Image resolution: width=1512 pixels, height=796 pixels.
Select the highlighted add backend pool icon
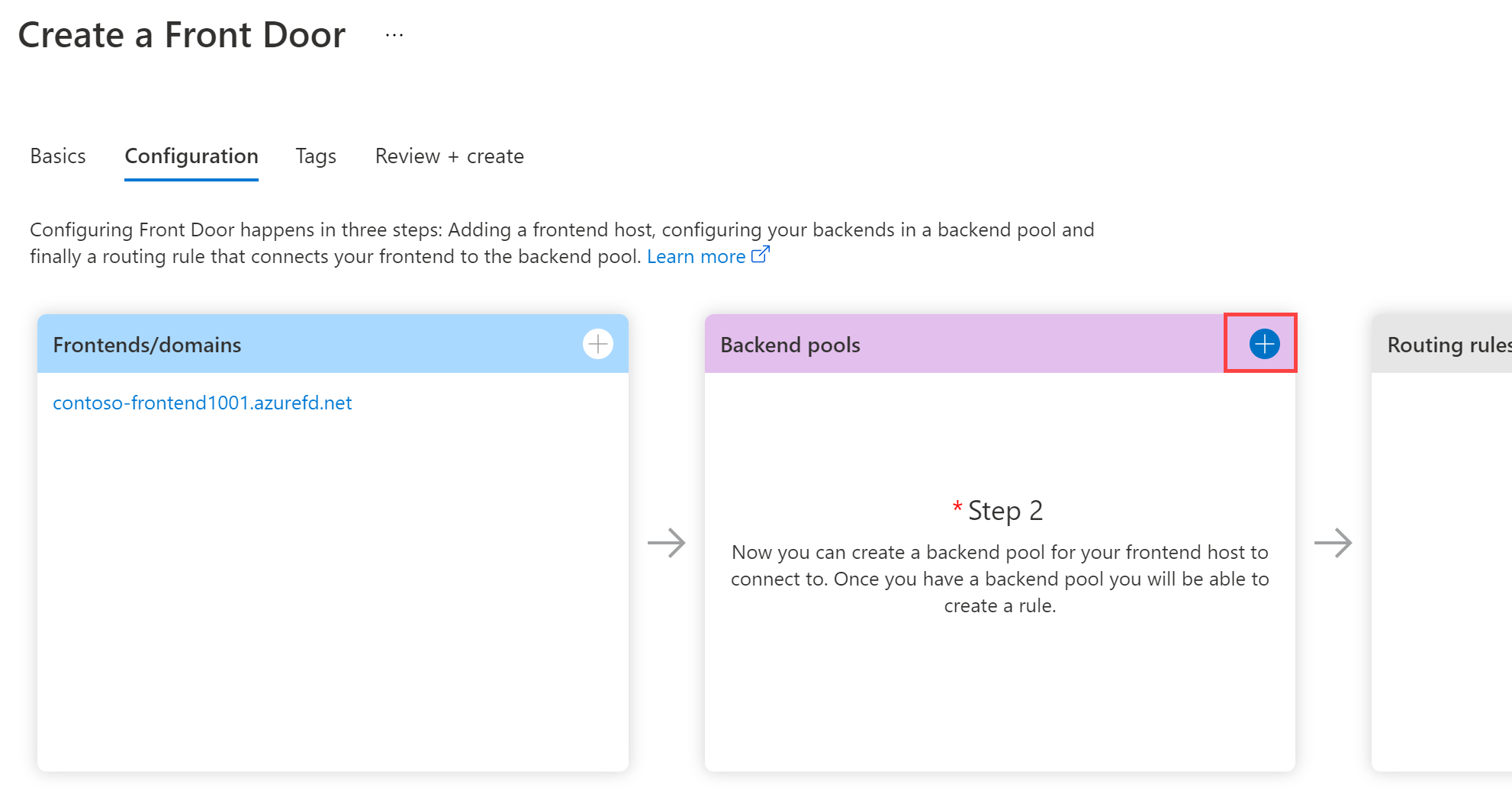[1264, 344]
